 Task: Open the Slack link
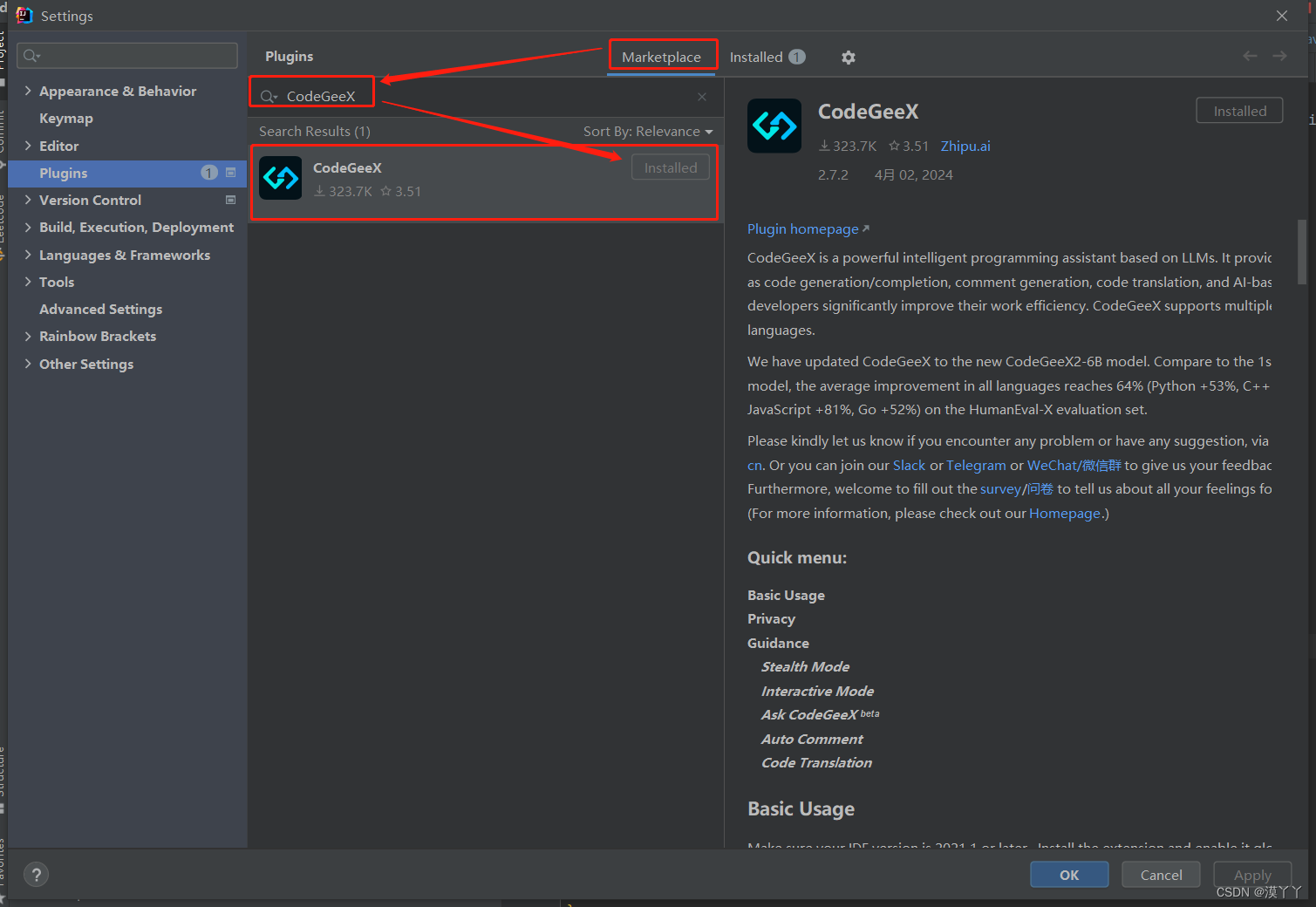(909, 465)
